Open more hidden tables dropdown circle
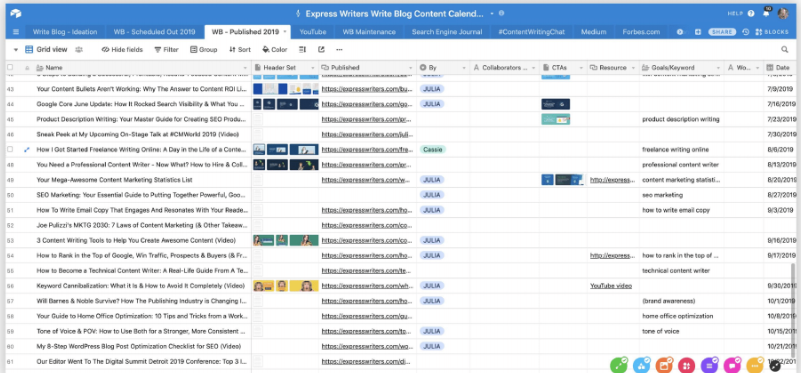Screen dimensions: 801x373 coord(680,32)
